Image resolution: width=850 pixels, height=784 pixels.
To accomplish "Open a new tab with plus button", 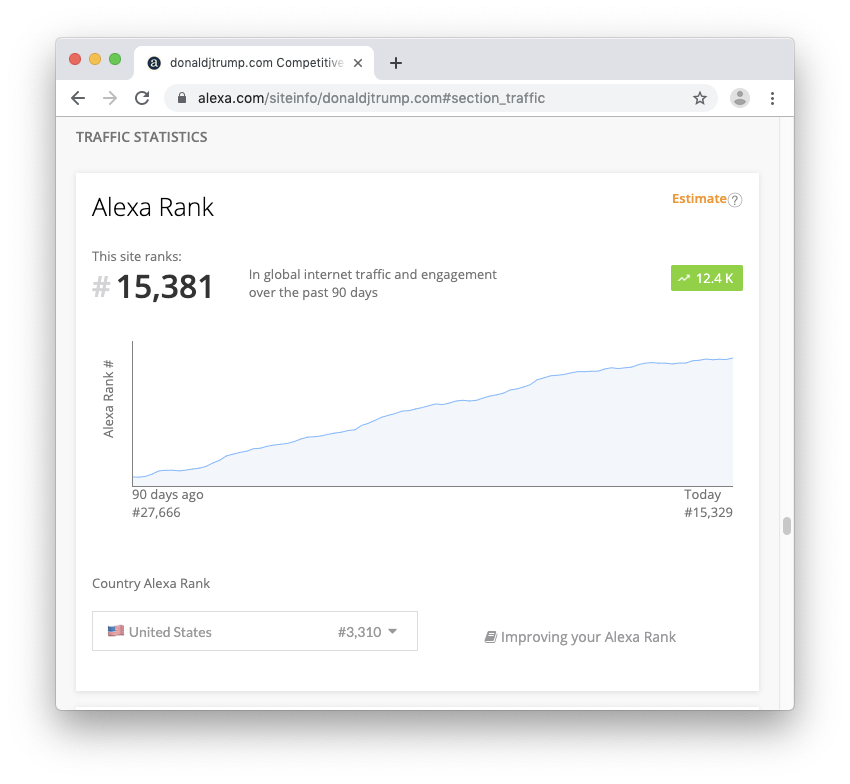I will (x=396, y=63).
